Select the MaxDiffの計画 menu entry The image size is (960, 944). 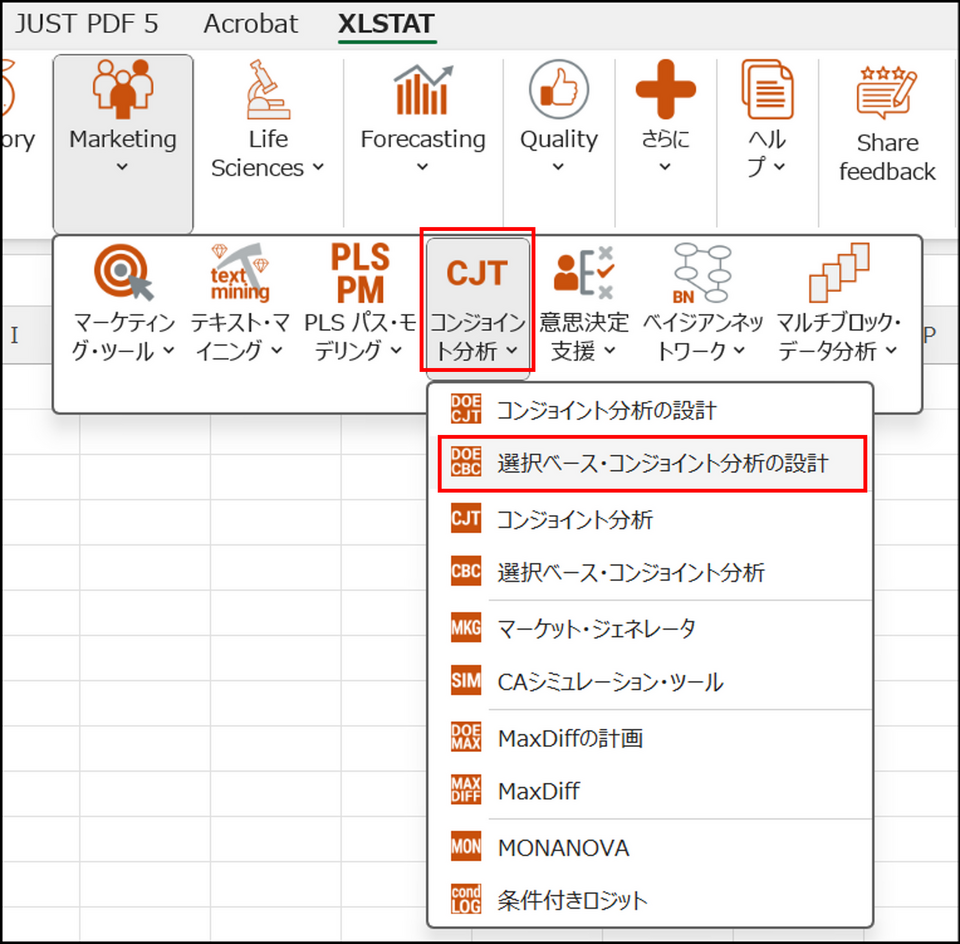(x=570, y=739)
